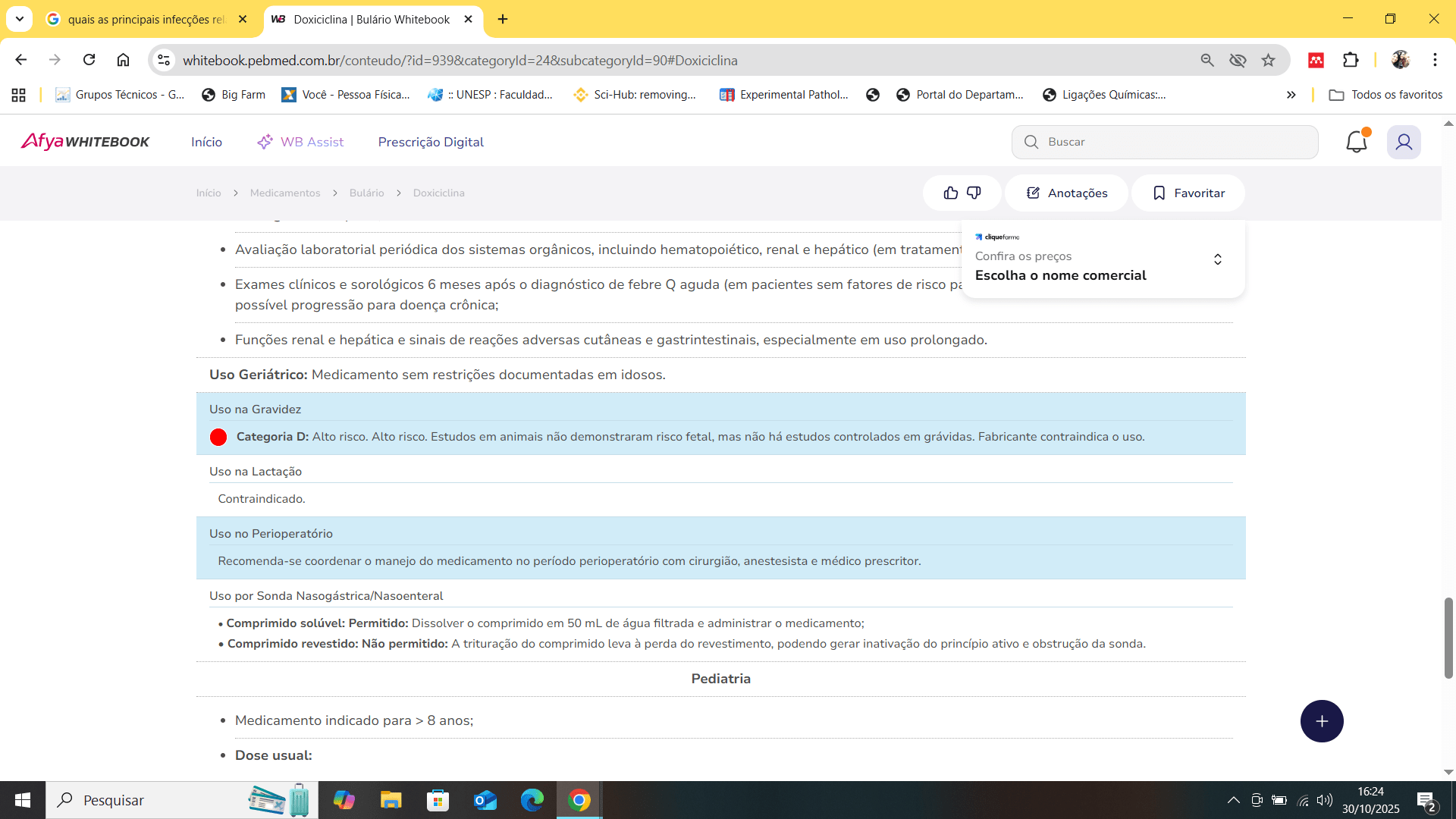Toggle Favoritar bookmark for Doxiciclina

(1188, 193)
